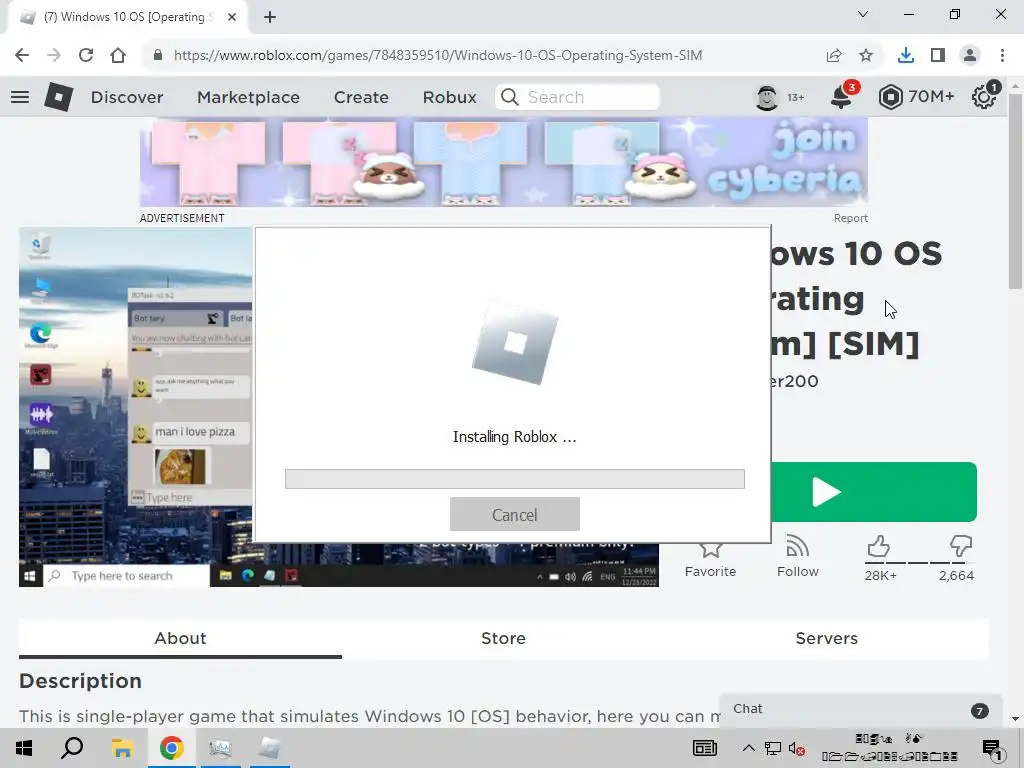Open File Explorer from the taskbar
Image resolution: width=1024 pixels, height=768 pixels.
point(122,748)
